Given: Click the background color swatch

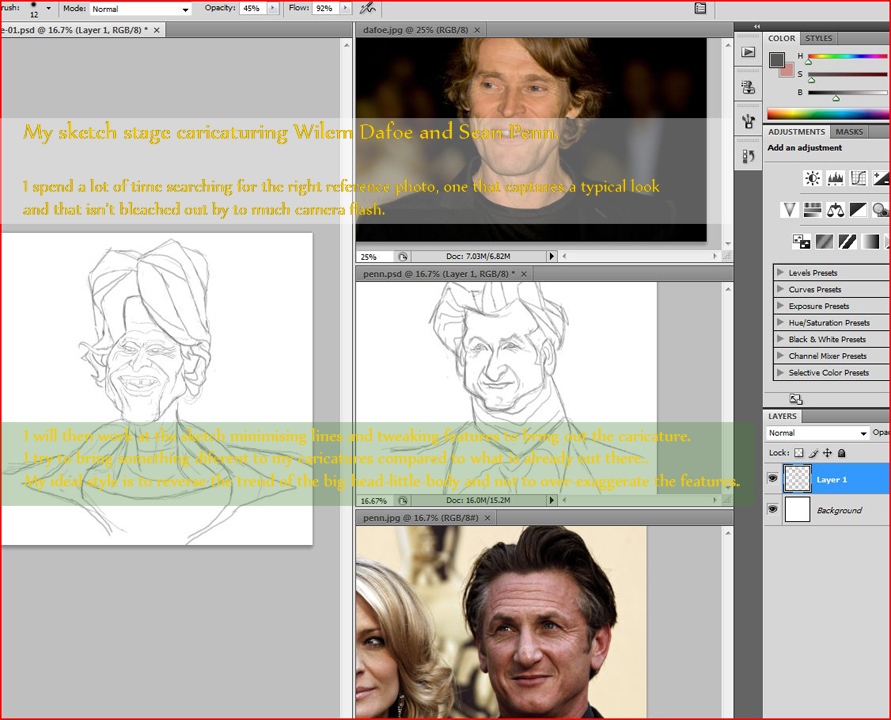Looking at the screenshot, I should [787, 71].
